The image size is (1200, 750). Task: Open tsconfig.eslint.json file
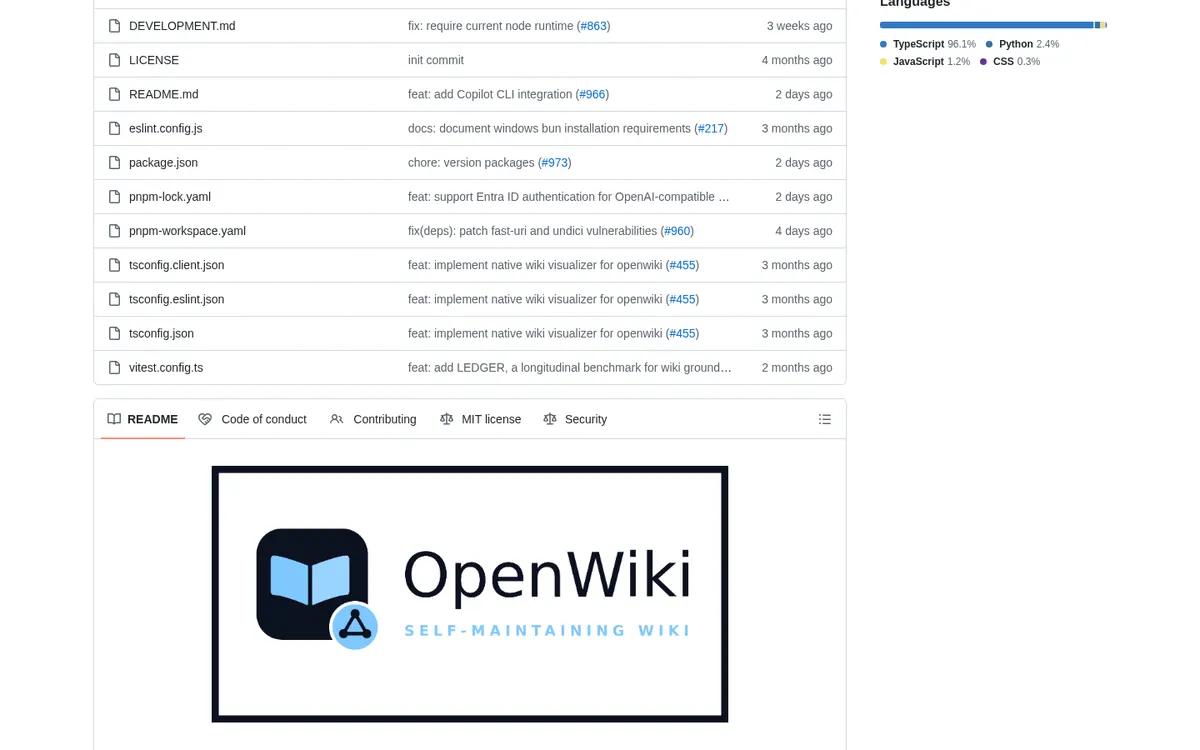(x=177, y=299)
